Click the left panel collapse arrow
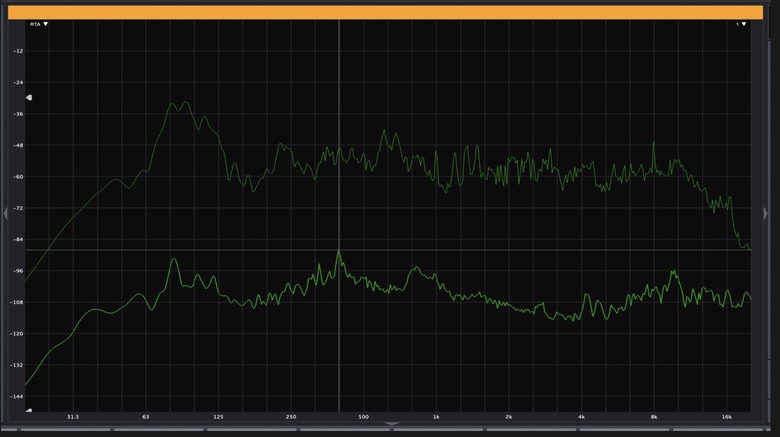Screen dimensions: 780x437 pyautogui.click(x=5, y=214)
